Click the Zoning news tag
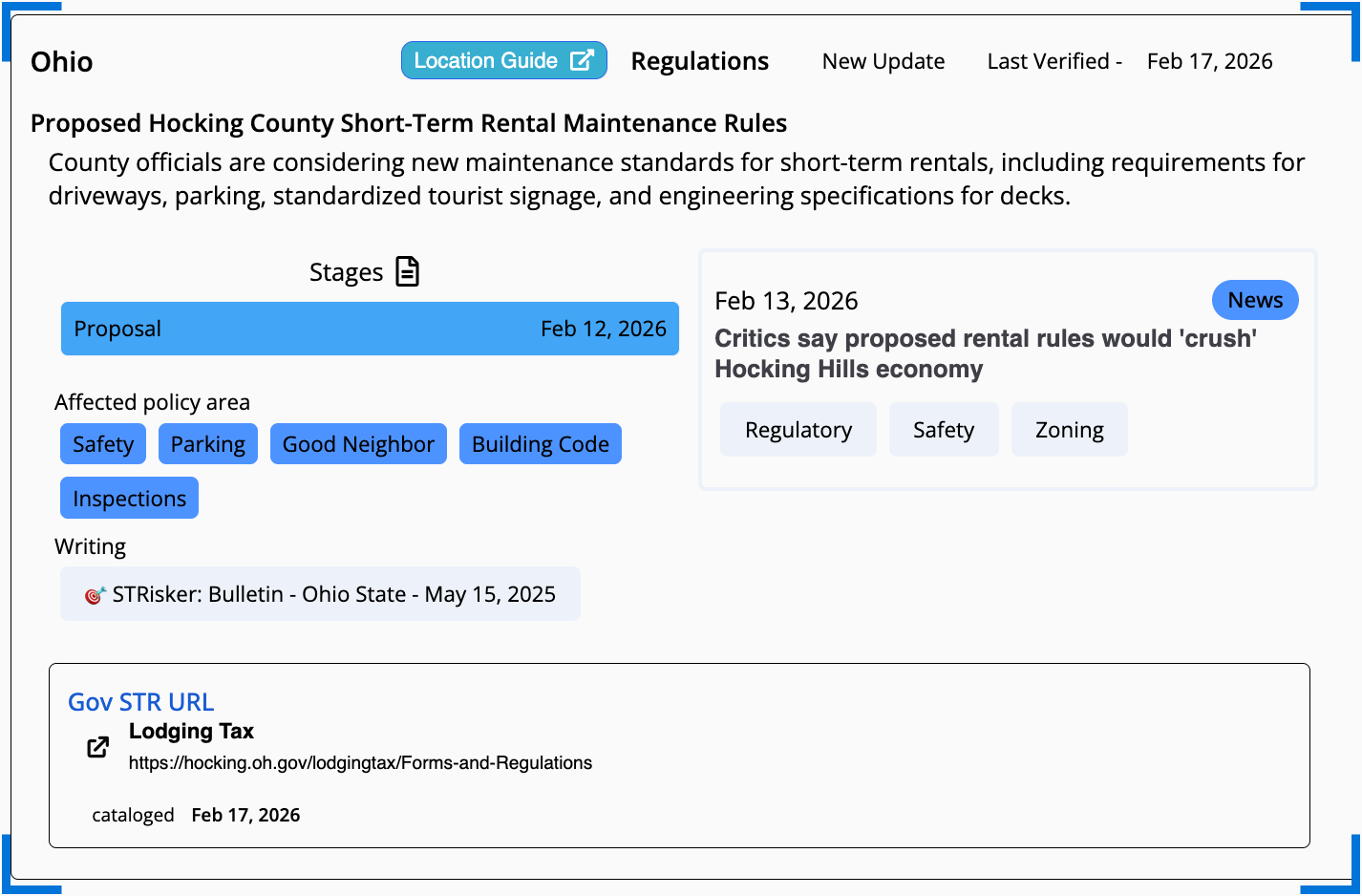 pos(1069,430)
